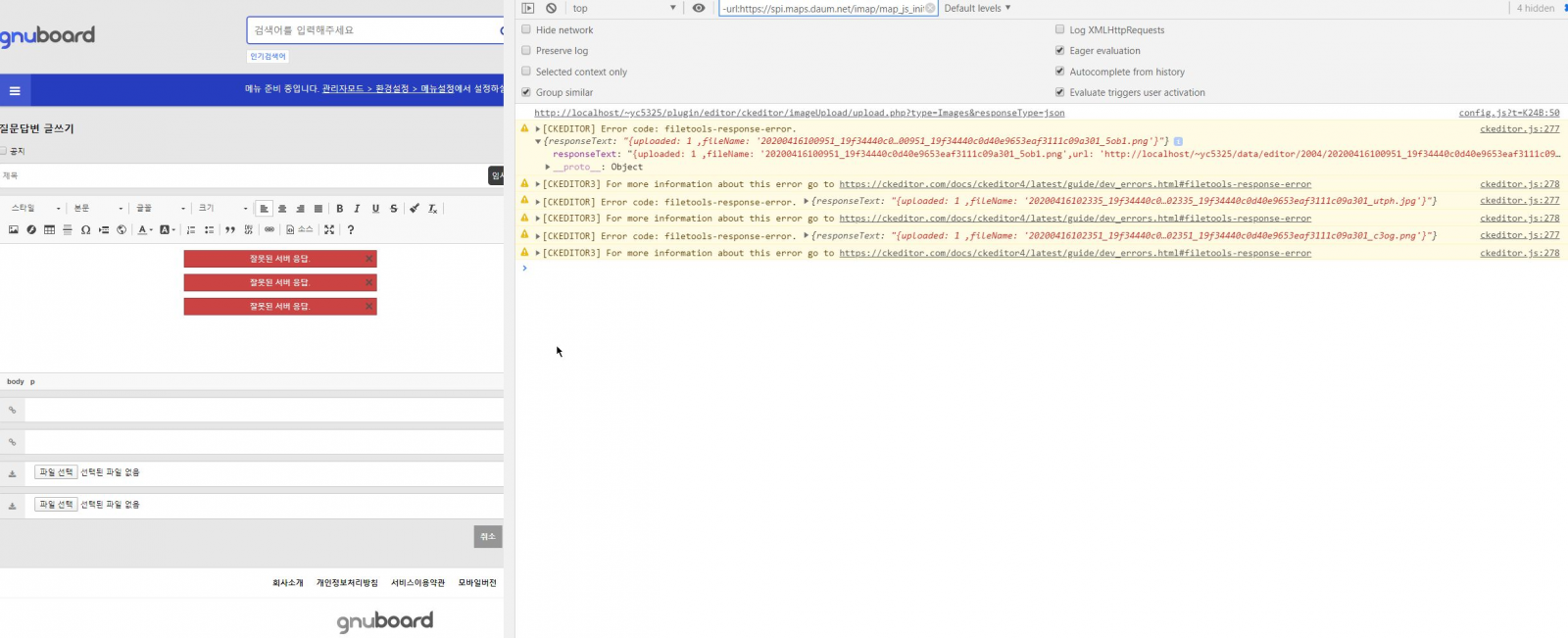Uncheck Autocomplete from history
Image resolution: width=1568 pixels, height=638 pixels.
click(1059, 72)
